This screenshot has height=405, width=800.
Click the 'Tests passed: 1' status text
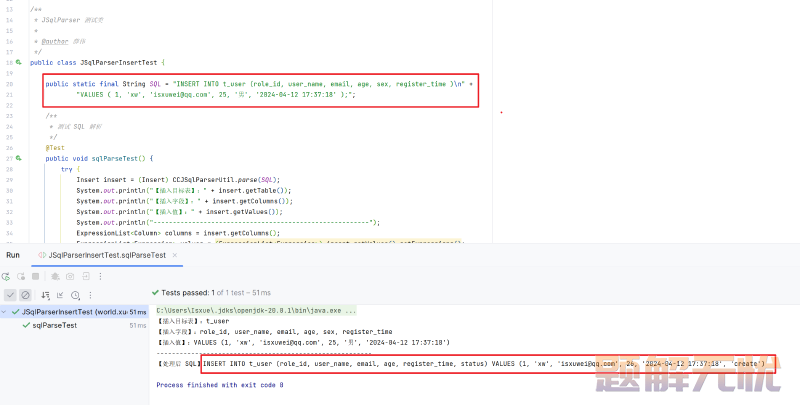click(186, 293)
